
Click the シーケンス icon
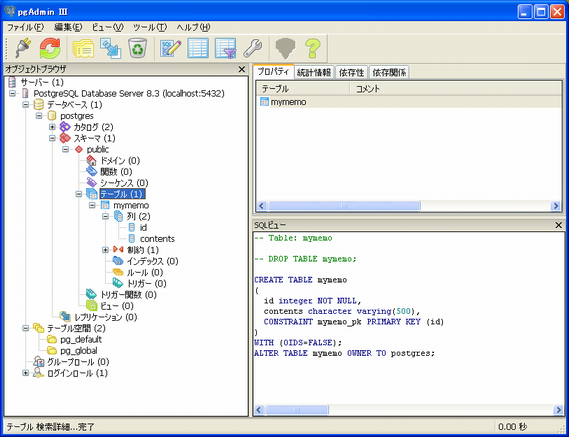[91, 183]
